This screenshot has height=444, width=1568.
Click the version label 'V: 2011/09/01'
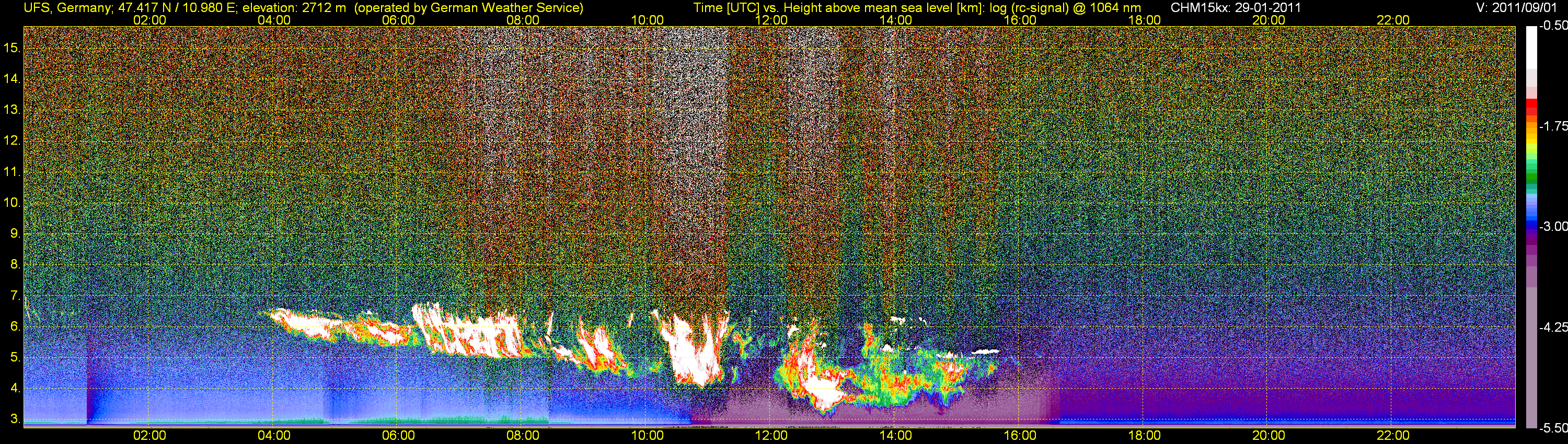pyautogui.click(x=1517, y=7)
